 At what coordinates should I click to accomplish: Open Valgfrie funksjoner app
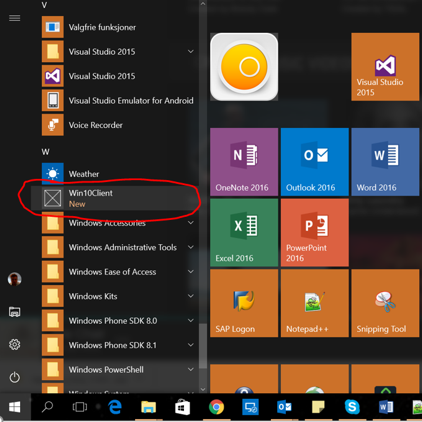(x=117, y=27)
